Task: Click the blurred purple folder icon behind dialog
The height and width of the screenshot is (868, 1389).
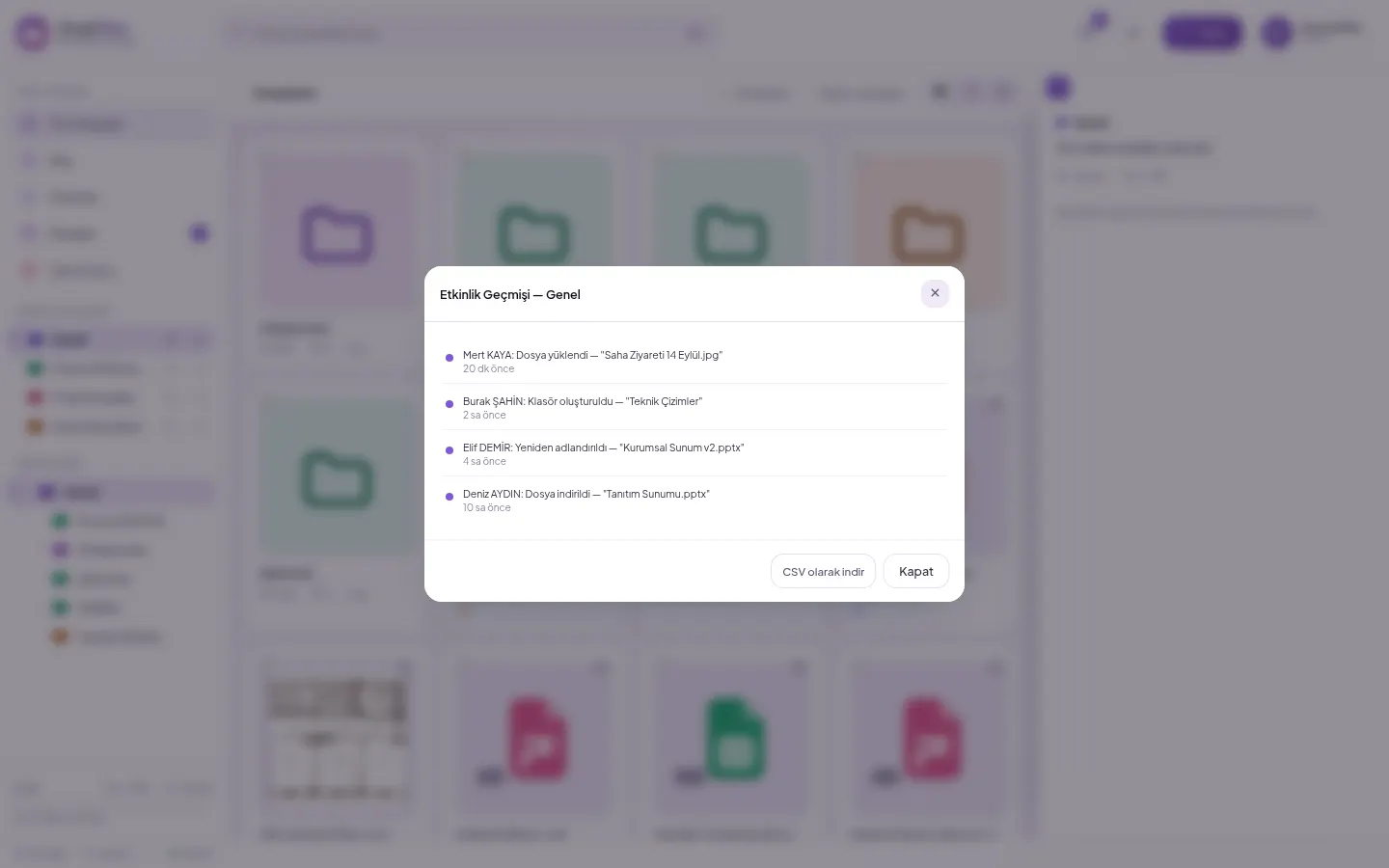Action: 337,234
